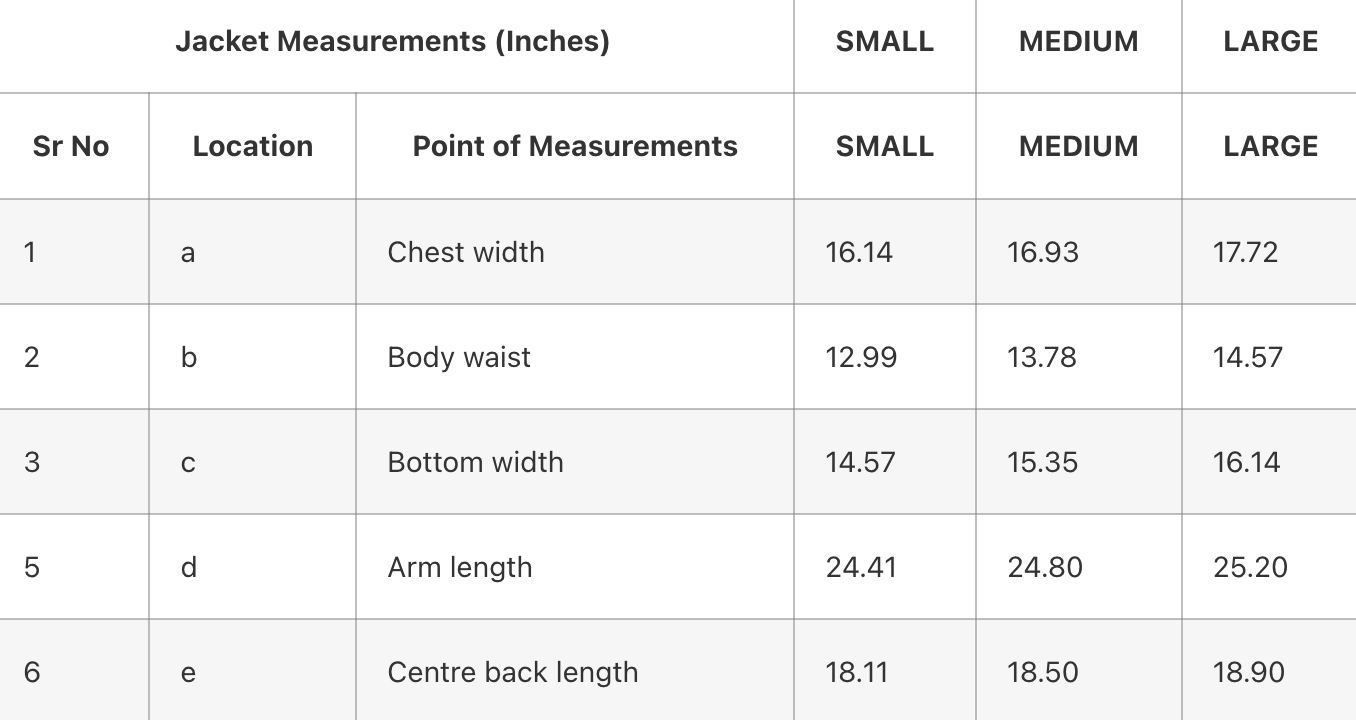
Task: Click the "Jacket Measurements (Inches)" table title
Action: 392,42
